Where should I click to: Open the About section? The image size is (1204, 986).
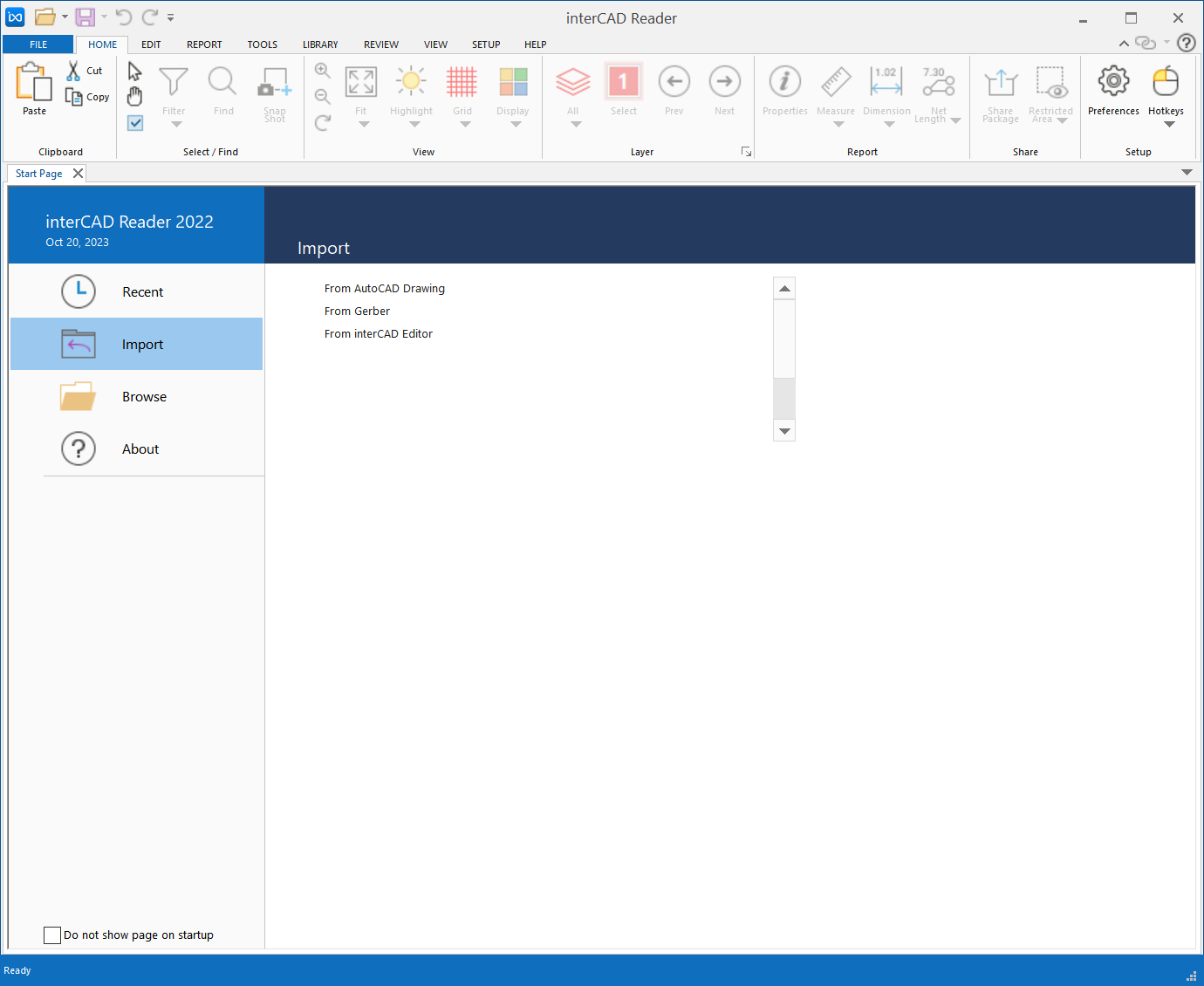[x=136, y=448]
